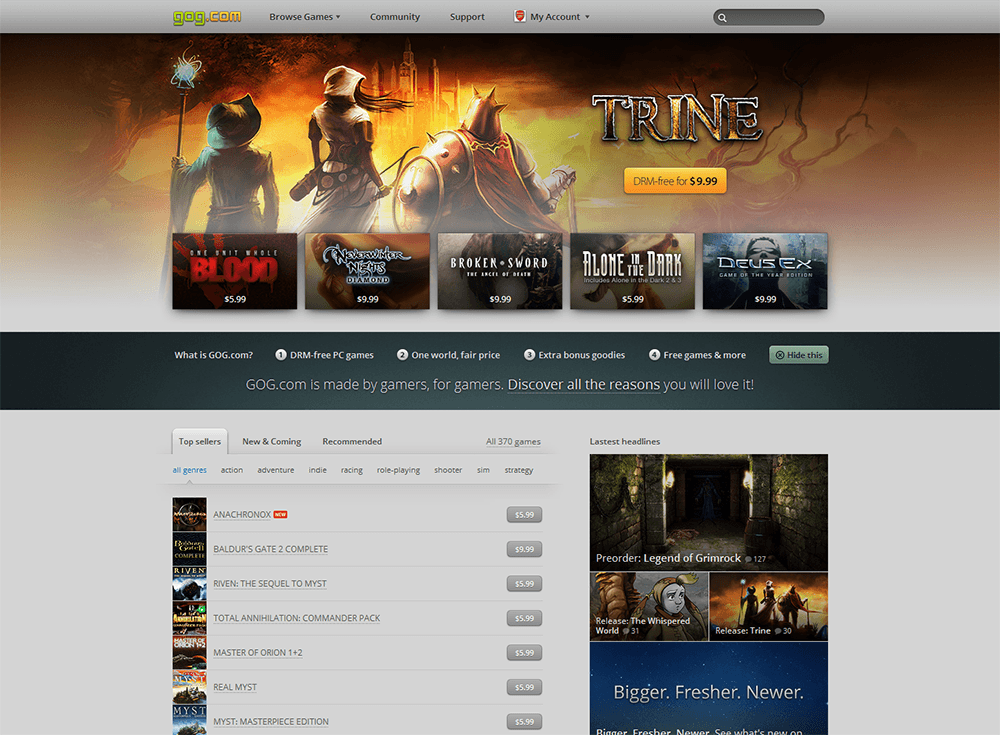Open the Myst: Masterpiece Edition title link
Screen dimensions: 1000x735
pos(271,722)
